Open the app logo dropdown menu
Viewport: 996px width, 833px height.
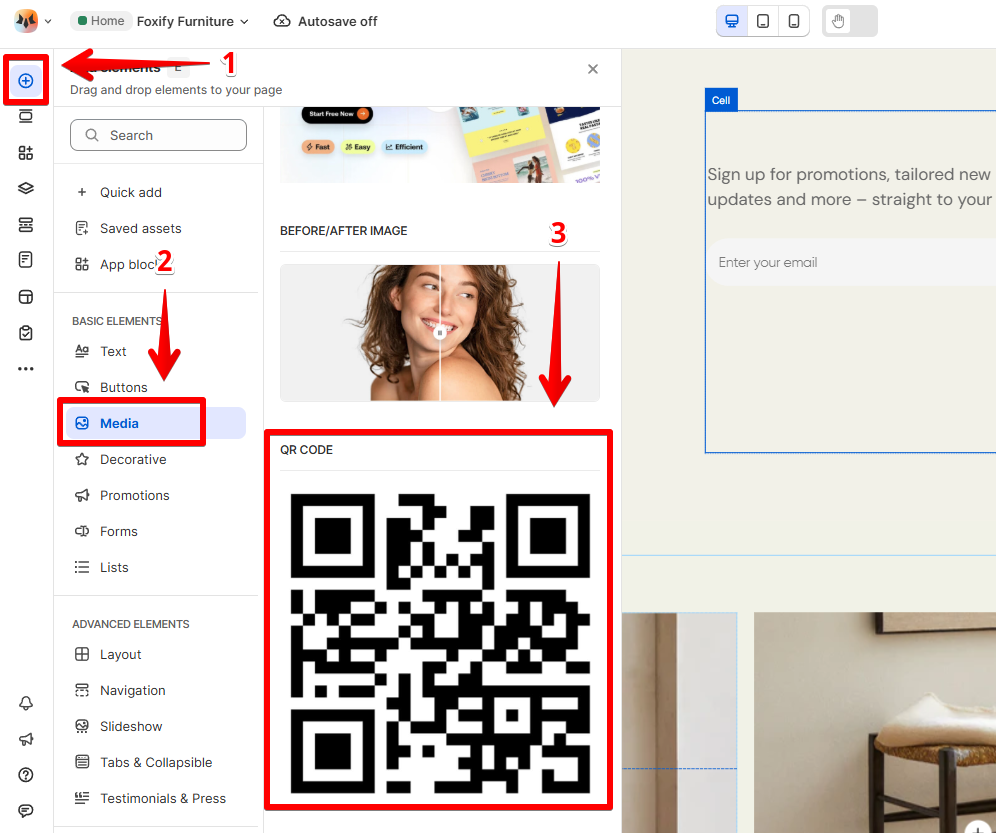(33, 21)
